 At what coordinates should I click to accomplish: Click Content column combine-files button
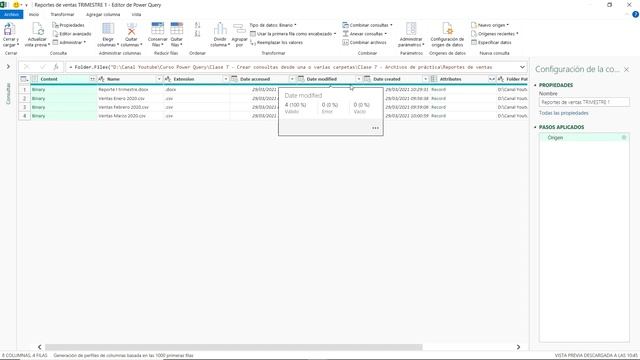click(93, 79)
